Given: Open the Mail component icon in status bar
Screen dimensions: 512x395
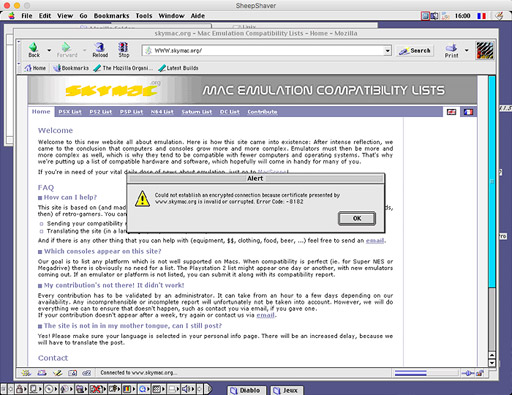Looking at the screenshot, I should (42, 373).
